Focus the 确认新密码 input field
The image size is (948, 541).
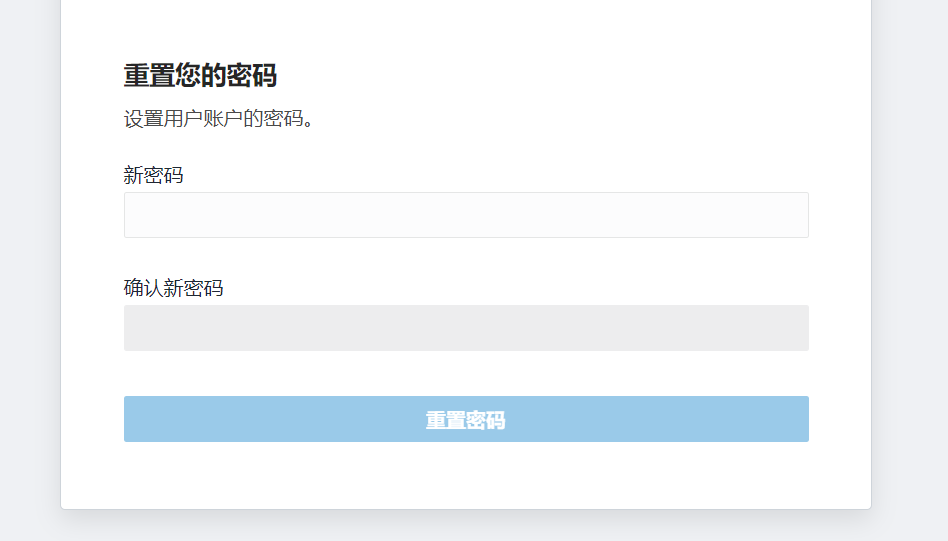click(466, 328)
